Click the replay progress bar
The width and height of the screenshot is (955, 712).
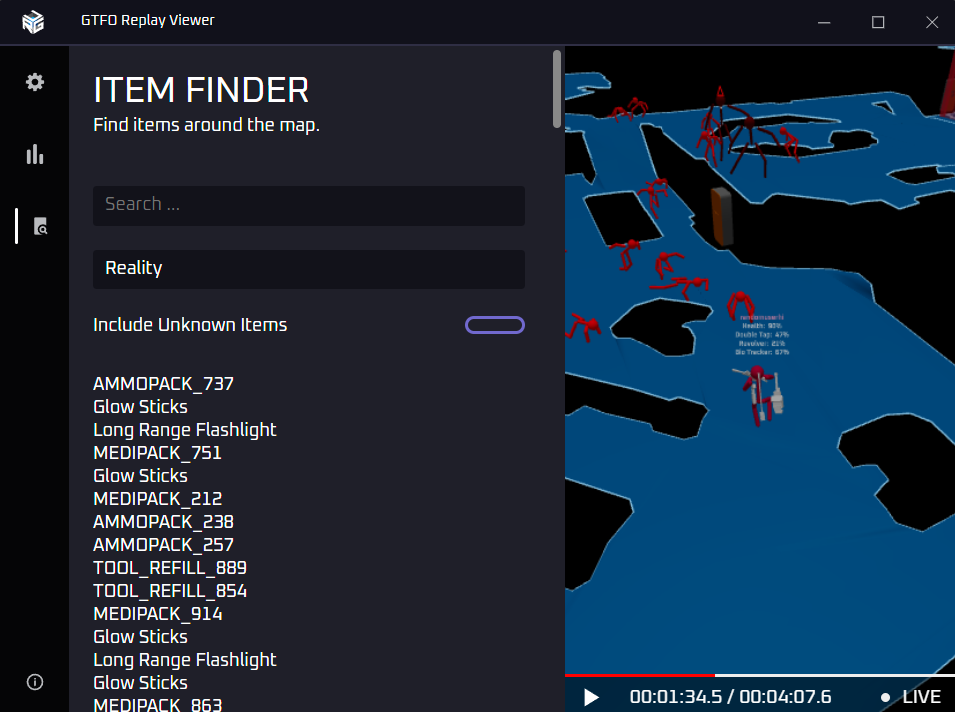click(x=759, y=675)
